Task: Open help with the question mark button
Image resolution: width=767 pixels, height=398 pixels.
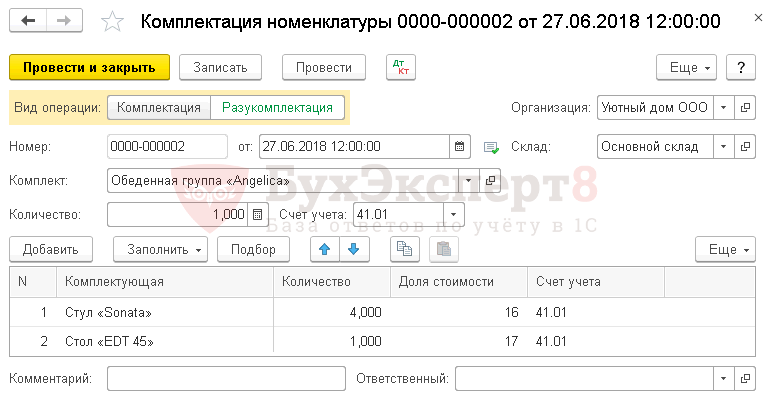Action: tap(741, 67)
